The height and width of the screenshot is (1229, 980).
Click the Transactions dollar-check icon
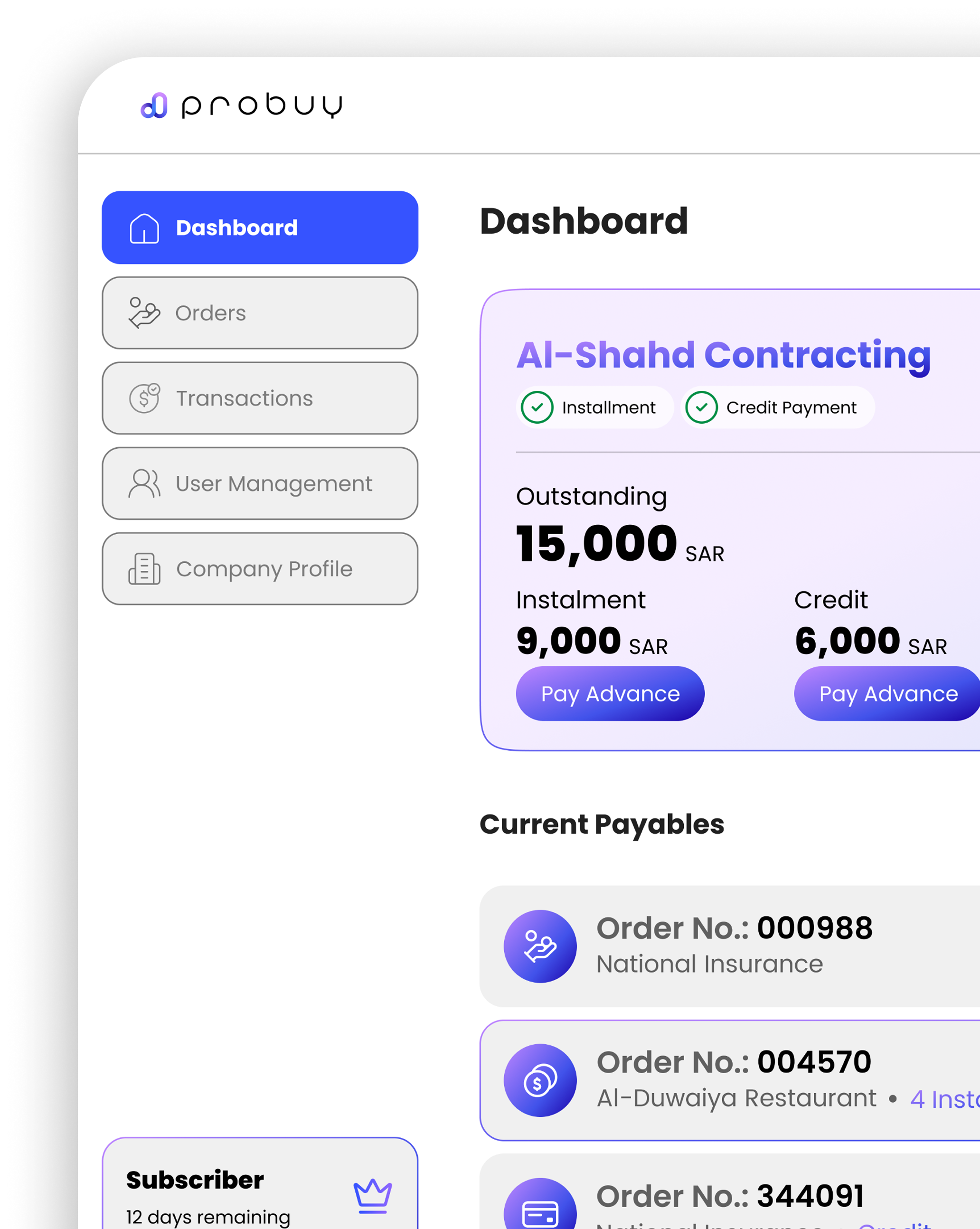point(143,398)
